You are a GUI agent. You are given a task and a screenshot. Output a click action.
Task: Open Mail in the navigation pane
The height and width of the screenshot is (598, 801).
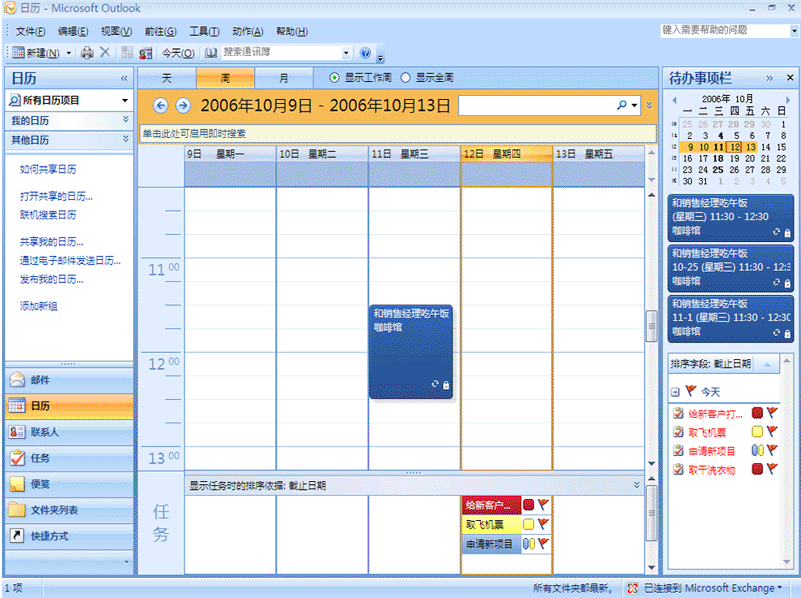pos(40,380)
